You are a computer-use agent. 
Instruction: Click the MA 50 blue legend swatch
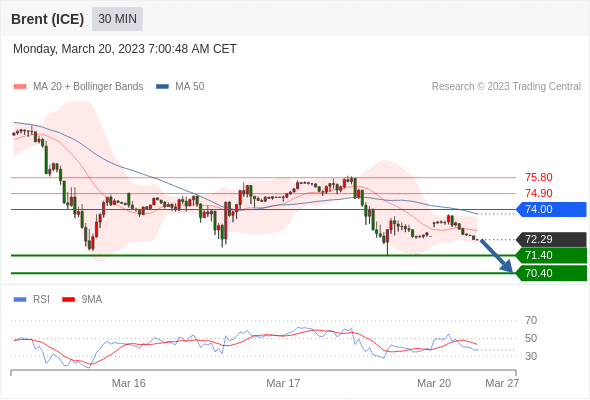[x=162, y=87]
